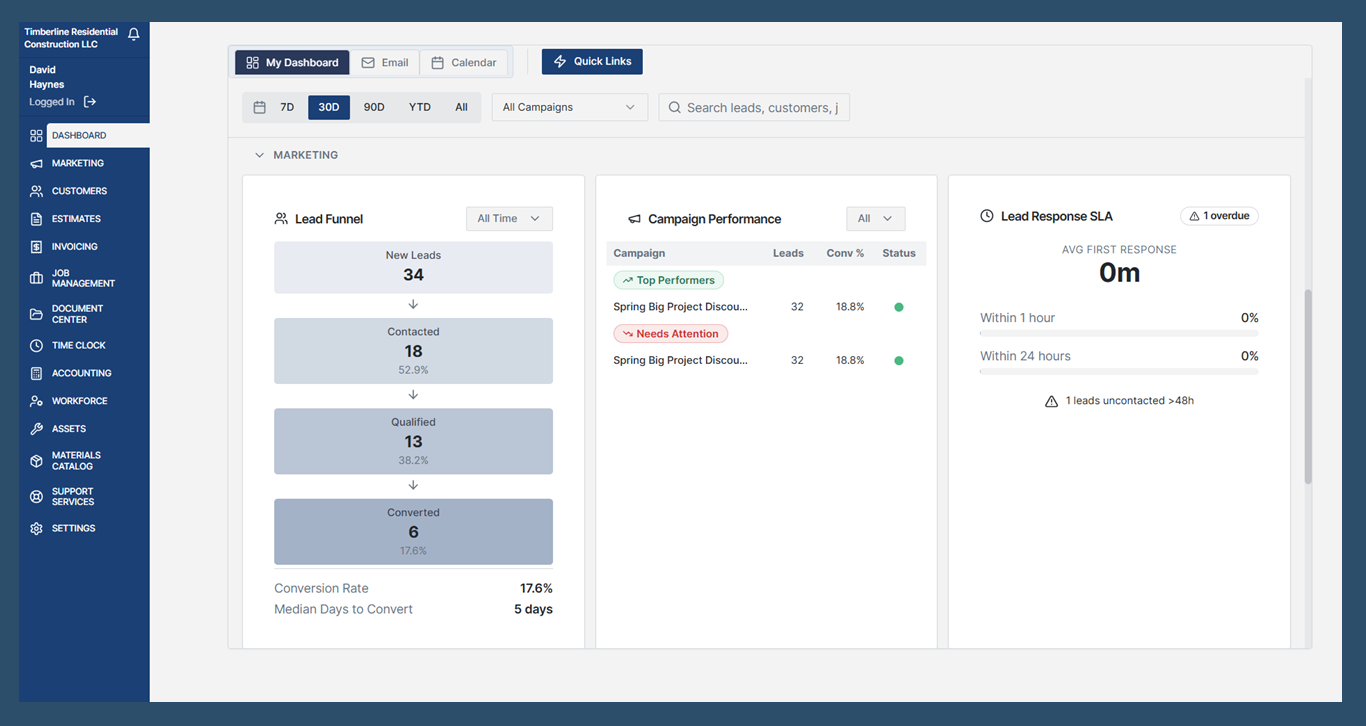
Task: Click the search leads input field
Action: coord(754,107)
